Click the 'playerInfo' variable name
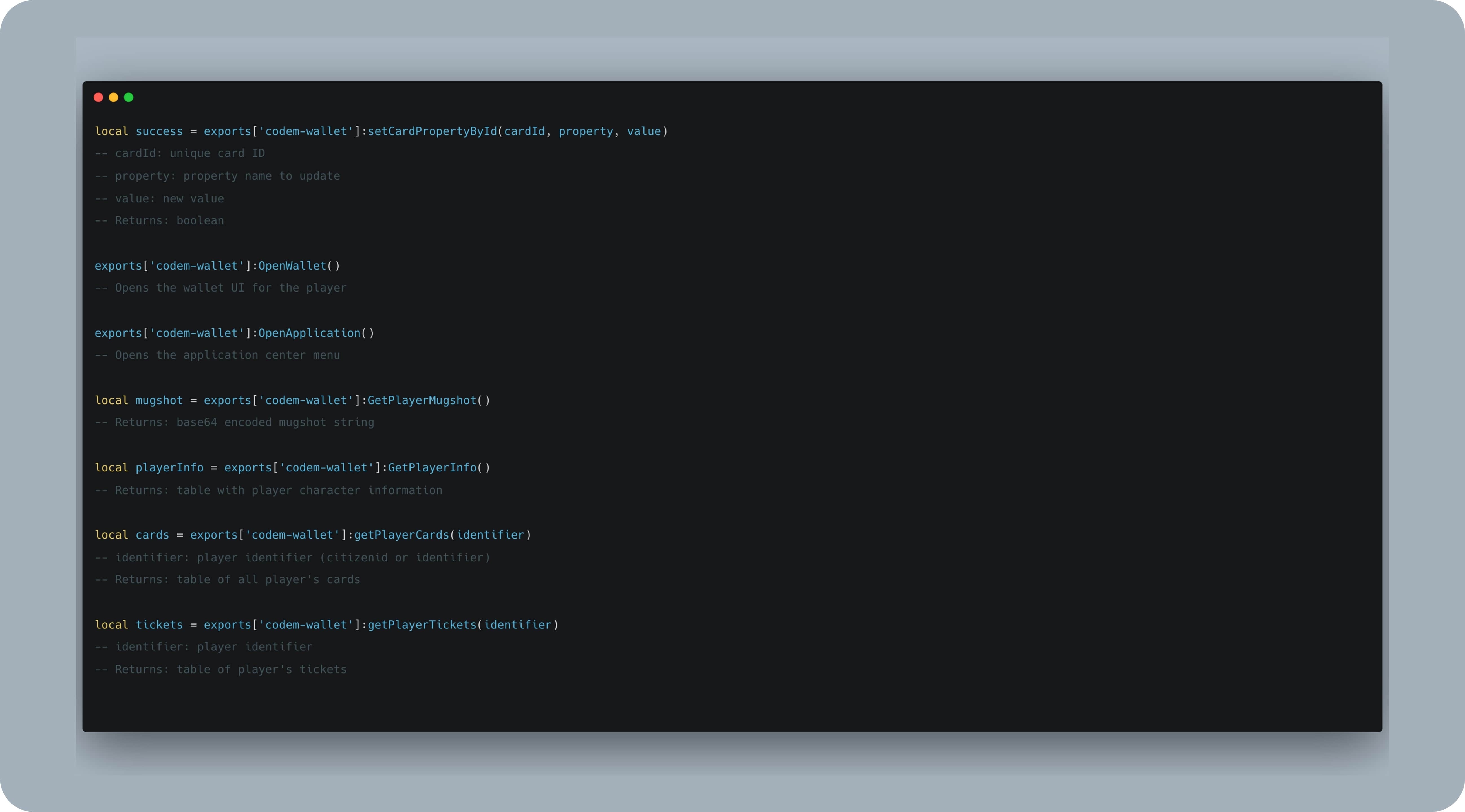This screenshot has height=812, width=1465. click(169, 467)
